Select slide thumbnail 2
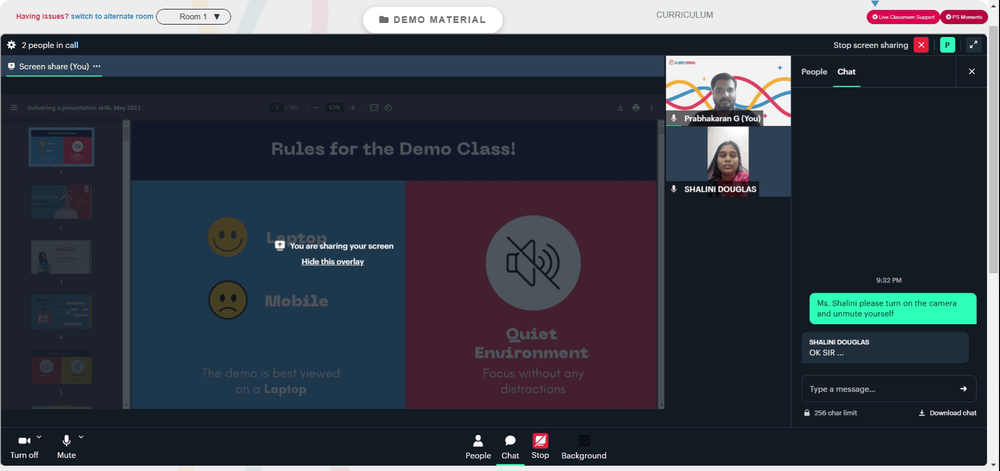This screenshot has height=471, width=1000. click(x=61, y=202)
